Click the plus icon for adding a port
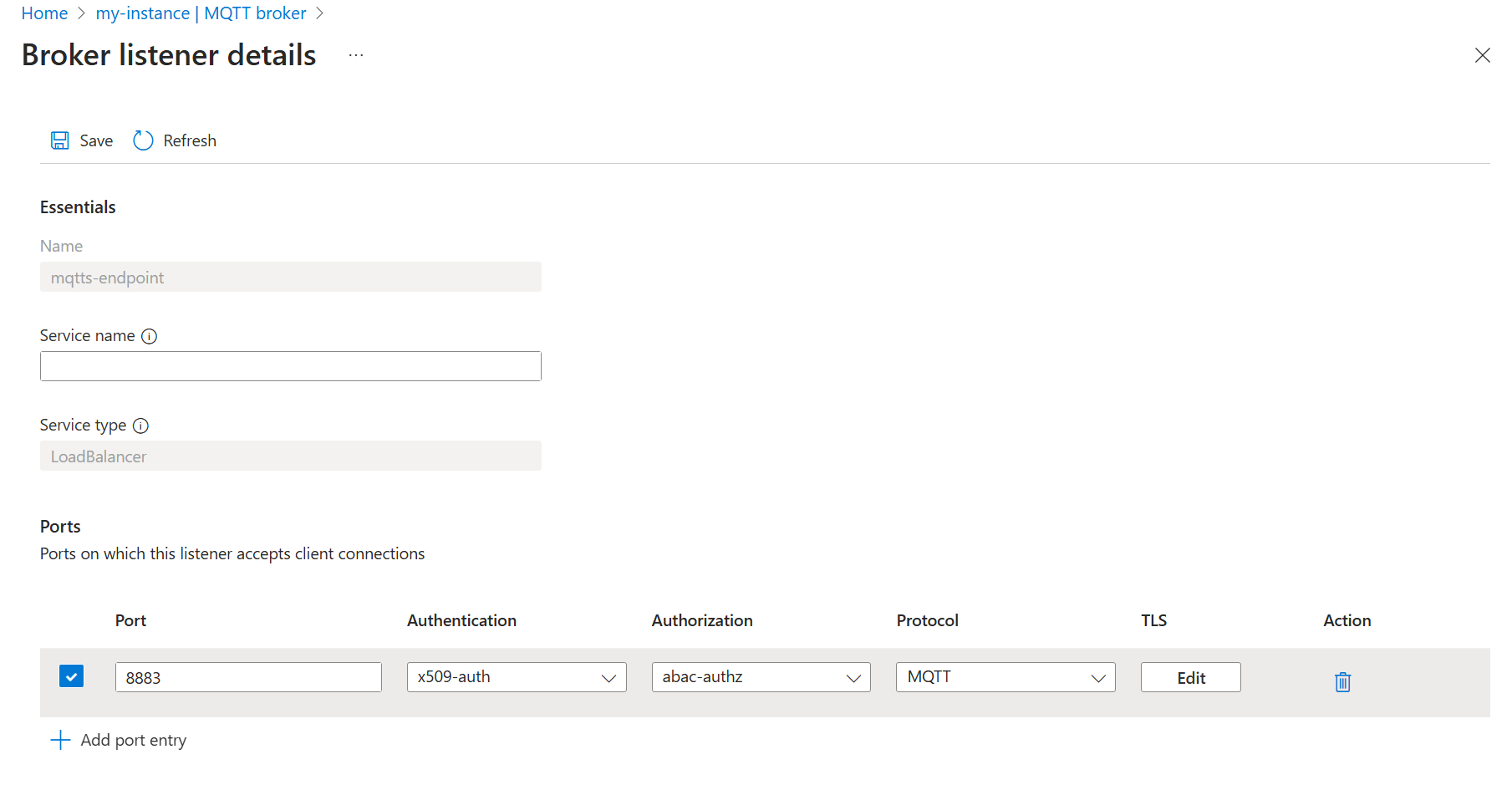 tap(59, 739)
